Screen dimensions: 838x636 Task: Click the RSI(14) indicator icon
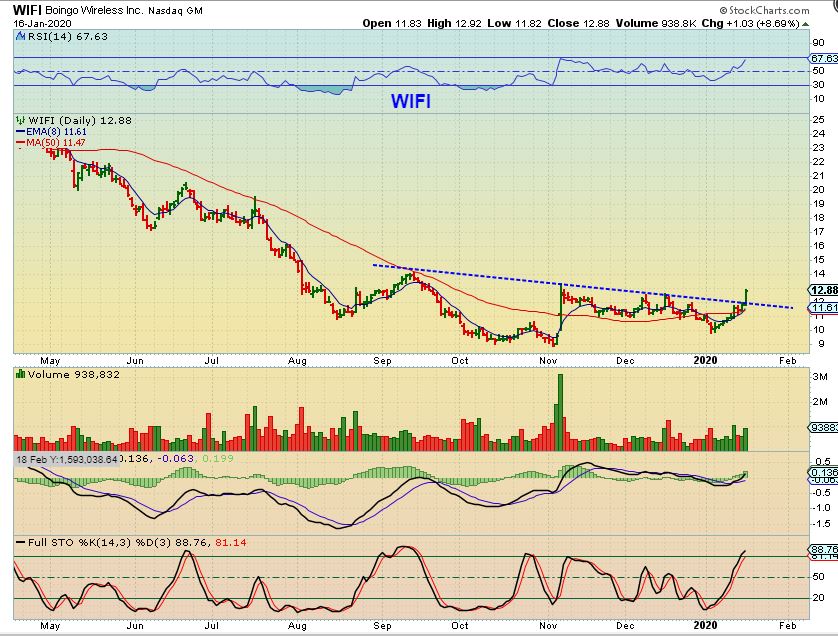20,36
